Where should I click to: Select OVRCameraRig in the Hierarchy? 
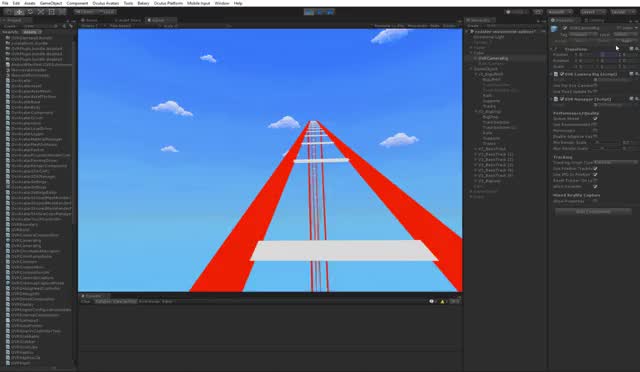pyautogui.click(x=493, y=58)
